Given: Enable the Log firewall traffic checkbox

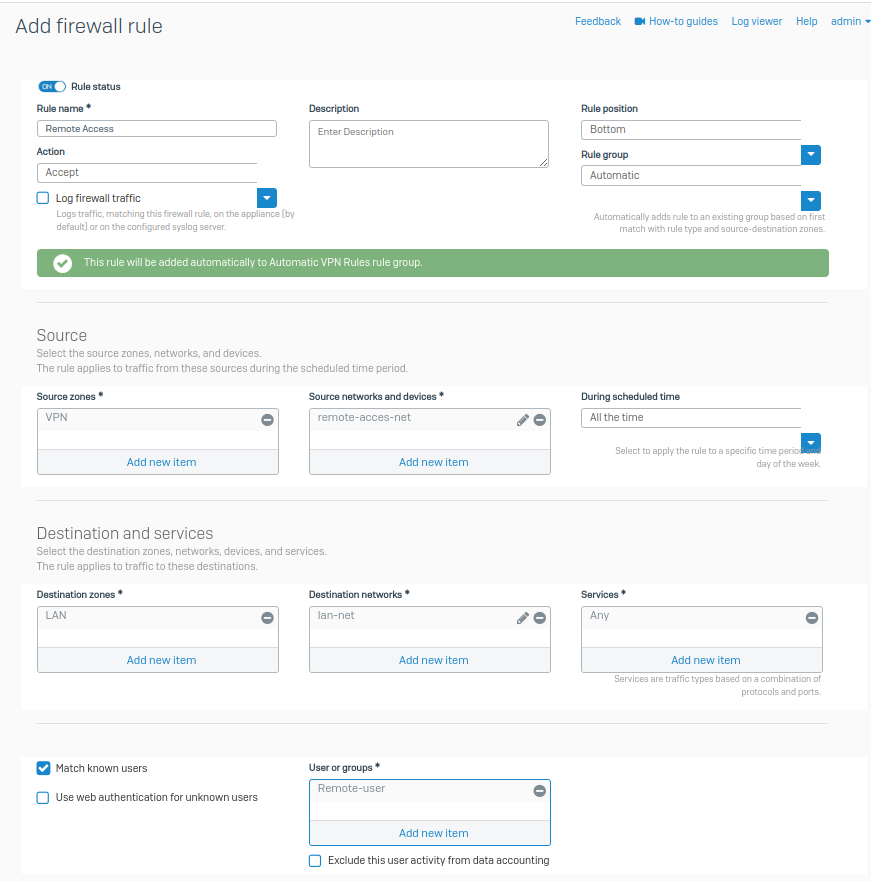Looking at the screenshot, I should coord(43,198).
